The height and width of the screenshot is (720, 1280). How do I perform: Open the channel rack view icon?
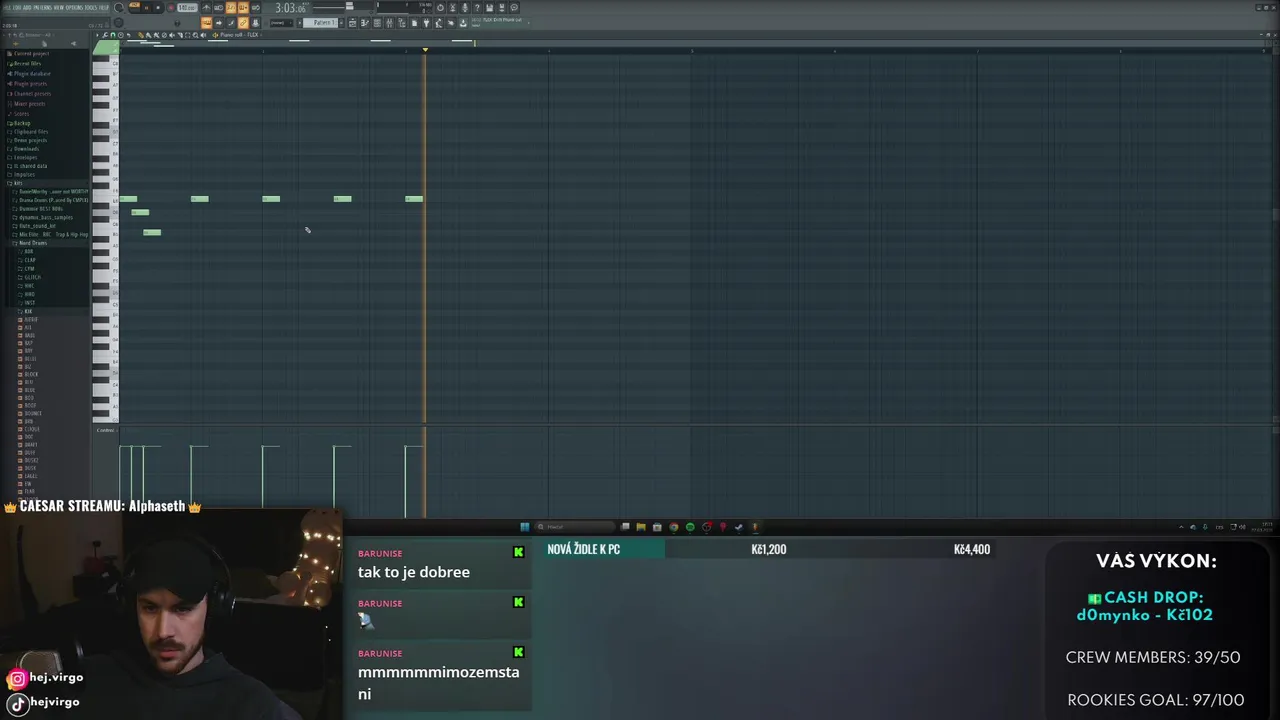click(x=377, y=23)
